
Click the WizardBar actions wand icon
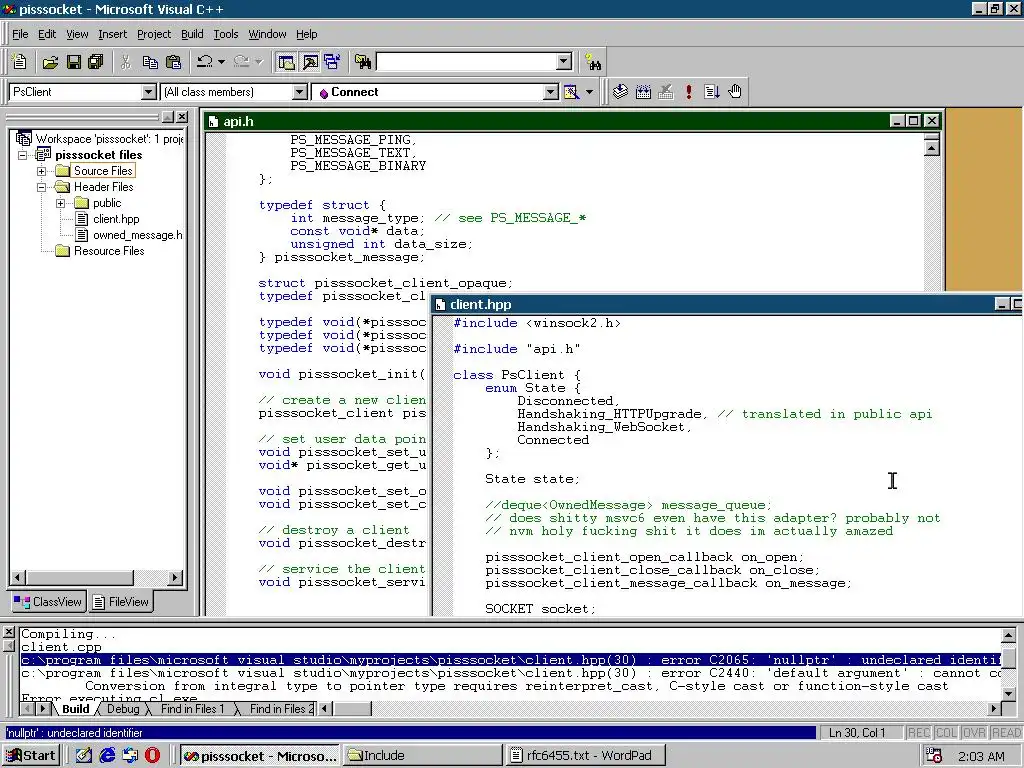[571, 92]
